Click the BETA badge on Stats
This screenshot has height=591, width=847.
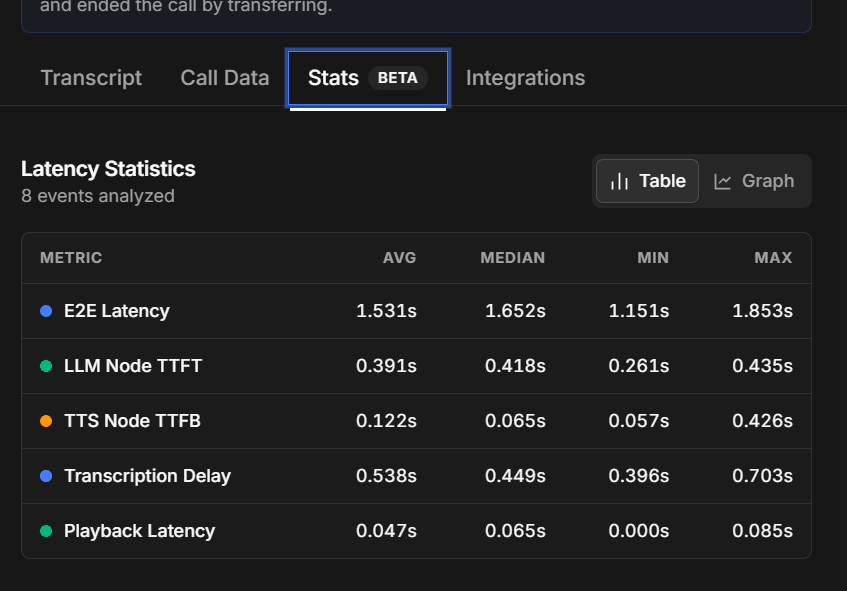click(x=398, y=78)
